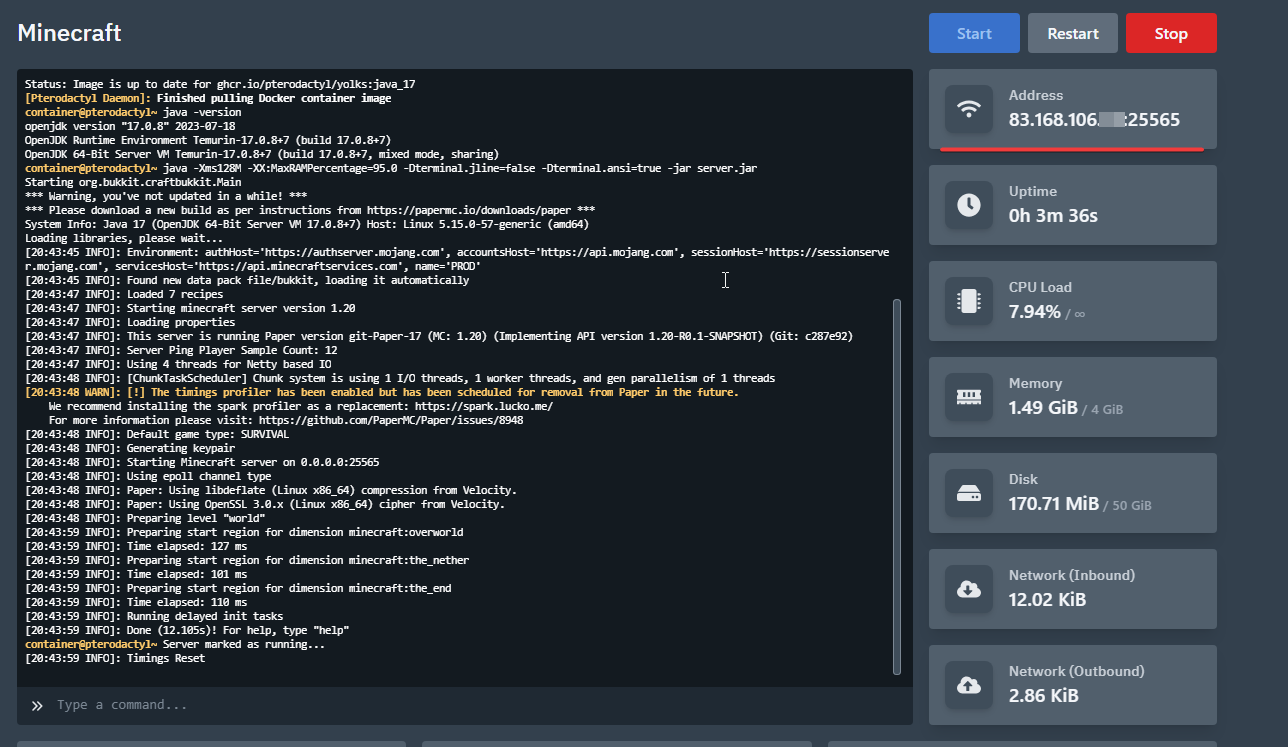Click the Network Inbound cloud download icon
The width and height of the screenshot is (1288, 747).
pos(968,589)
